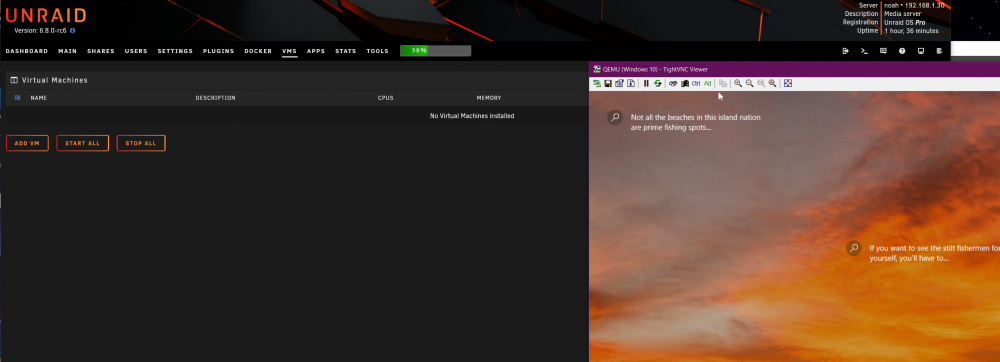Toggle the list view icon beside NAME column
Image resolution: width=1000 pixels, height=362 pixels.
pyautogui.click(x=17, y=98)
